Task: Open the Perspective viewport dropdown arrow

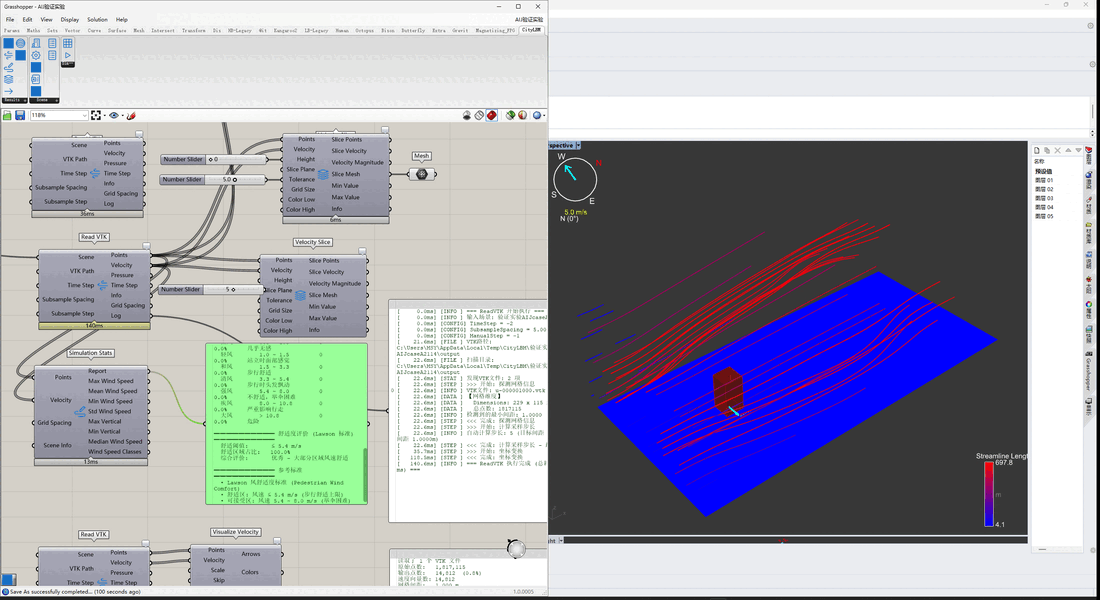Action: [578, 145]
